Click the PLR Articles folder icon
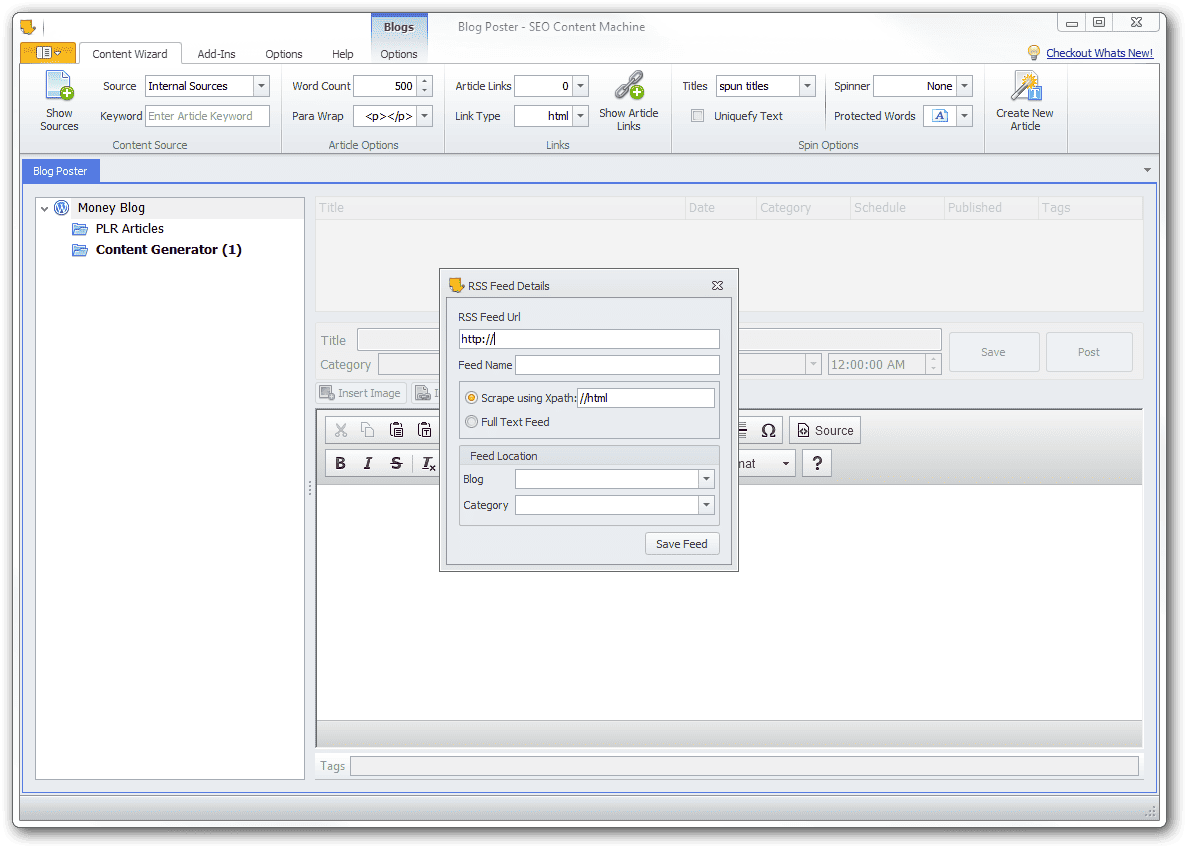Screen dimensions: 1187x848 [80, 229]
